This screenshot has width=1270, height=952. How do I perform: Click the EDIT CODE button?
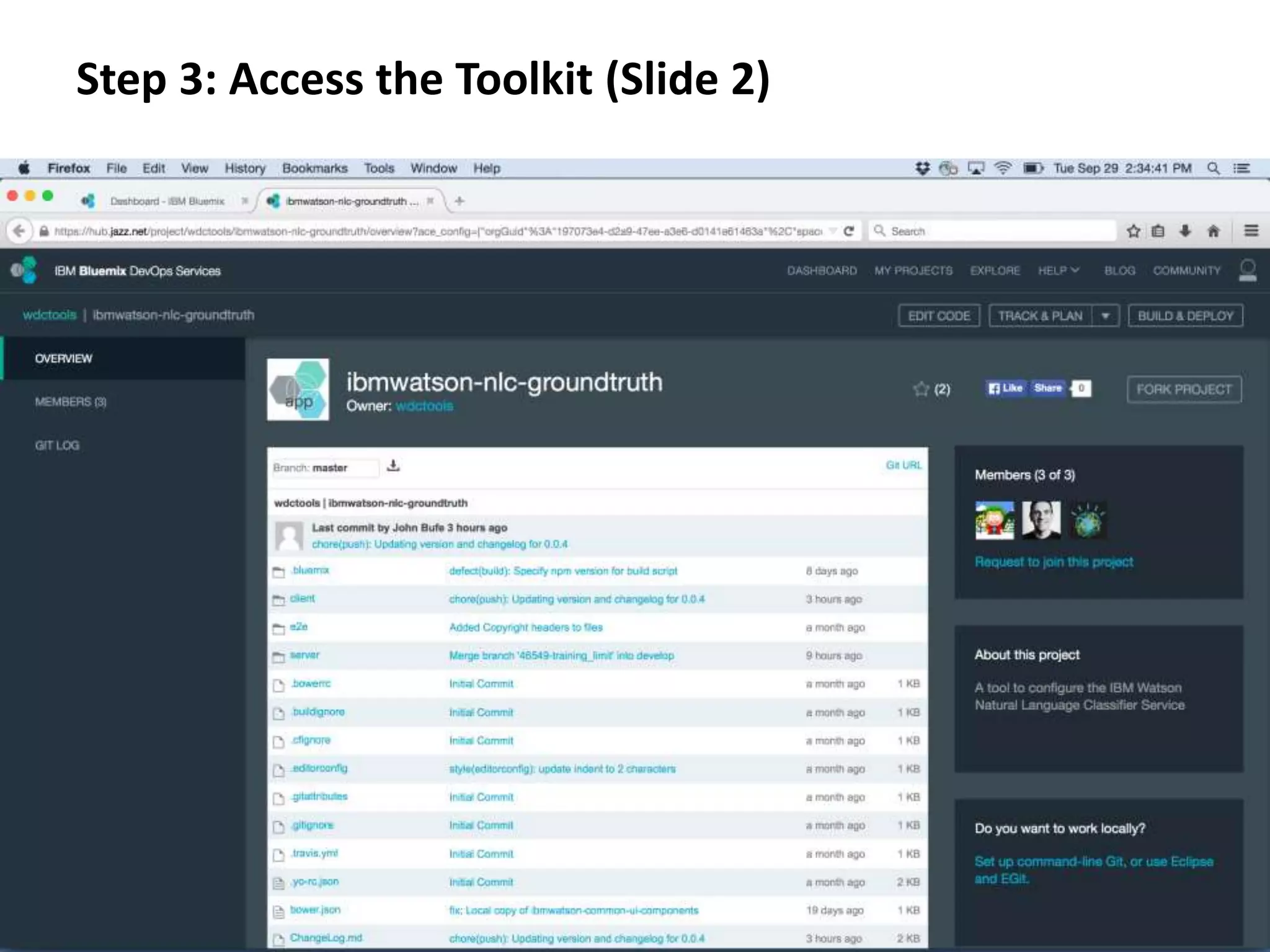(x=939, y=316)
